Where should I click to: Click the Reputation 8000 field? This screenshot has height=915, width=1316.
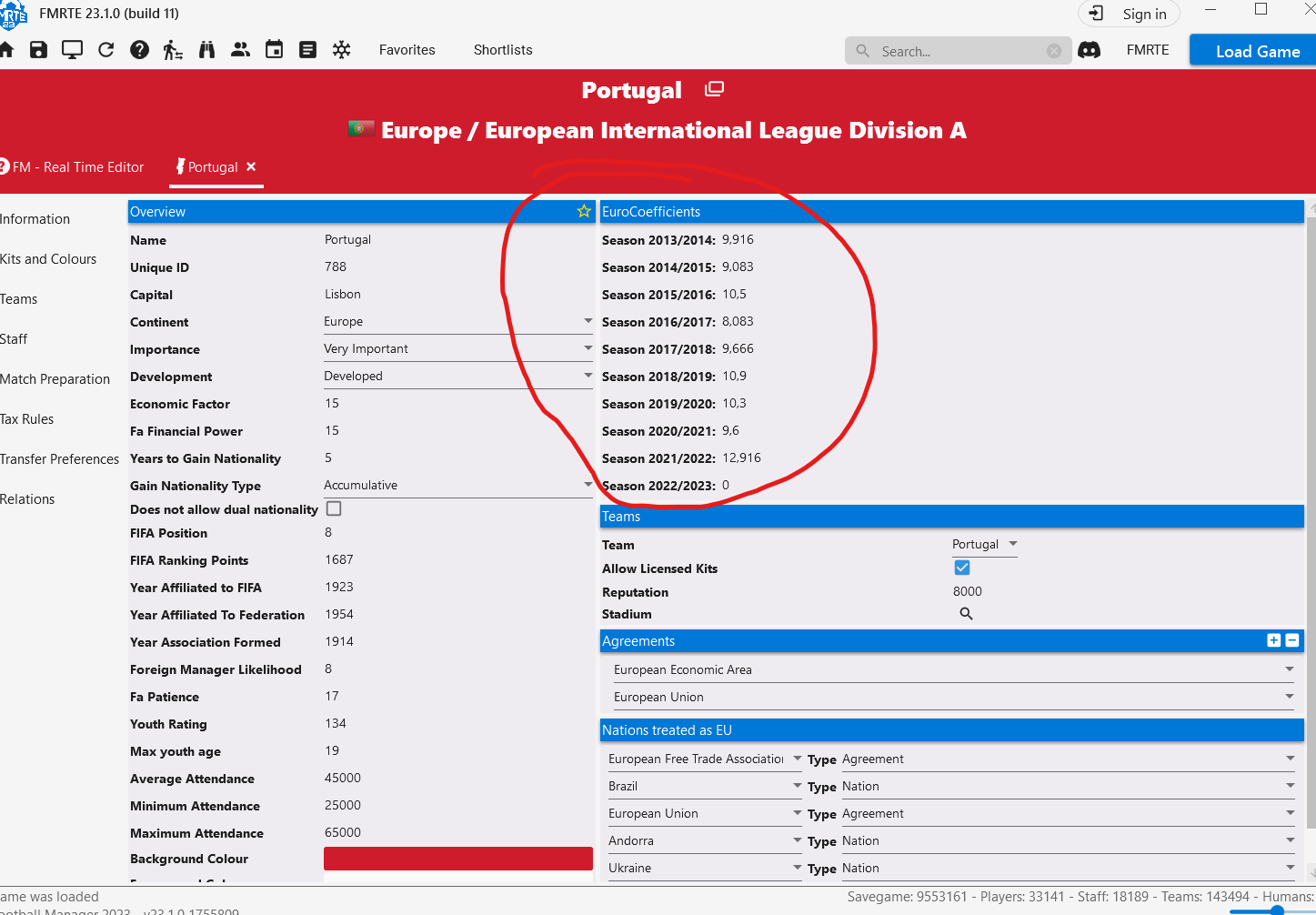point(968,591)
